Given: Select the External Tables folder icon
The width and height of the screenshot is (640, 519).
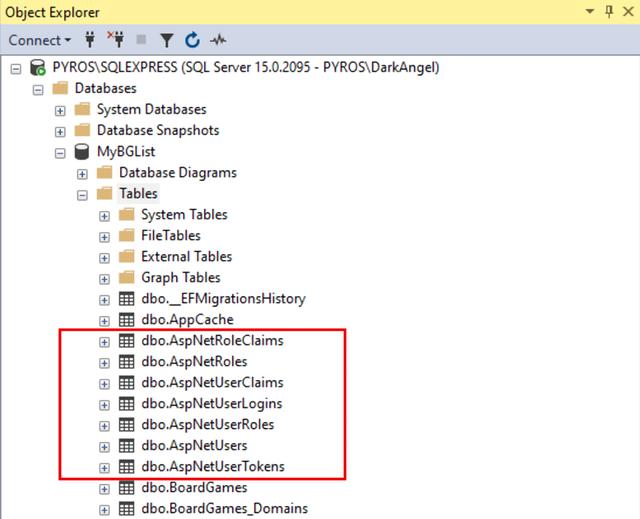Looking at the screenshot, I should tap(127, 256).
